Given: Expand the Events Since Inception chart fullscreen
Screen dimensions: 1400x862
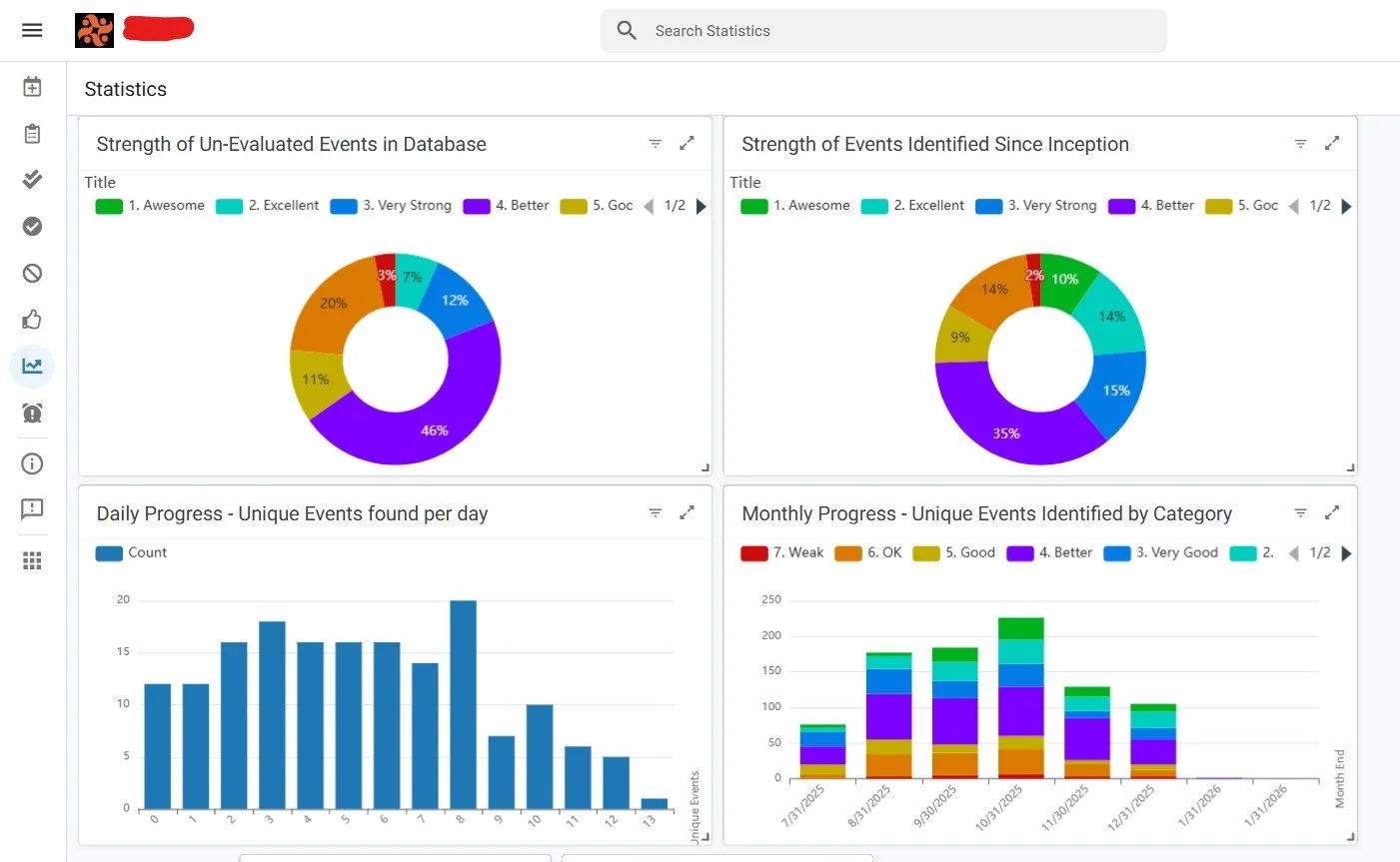Looking at the screenshot, I should (1332, 144).
